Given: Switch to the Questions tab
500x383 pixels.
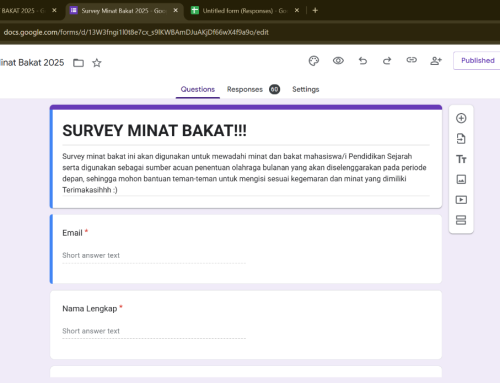Looking at the screenshot, I should (x=198, y=89).
